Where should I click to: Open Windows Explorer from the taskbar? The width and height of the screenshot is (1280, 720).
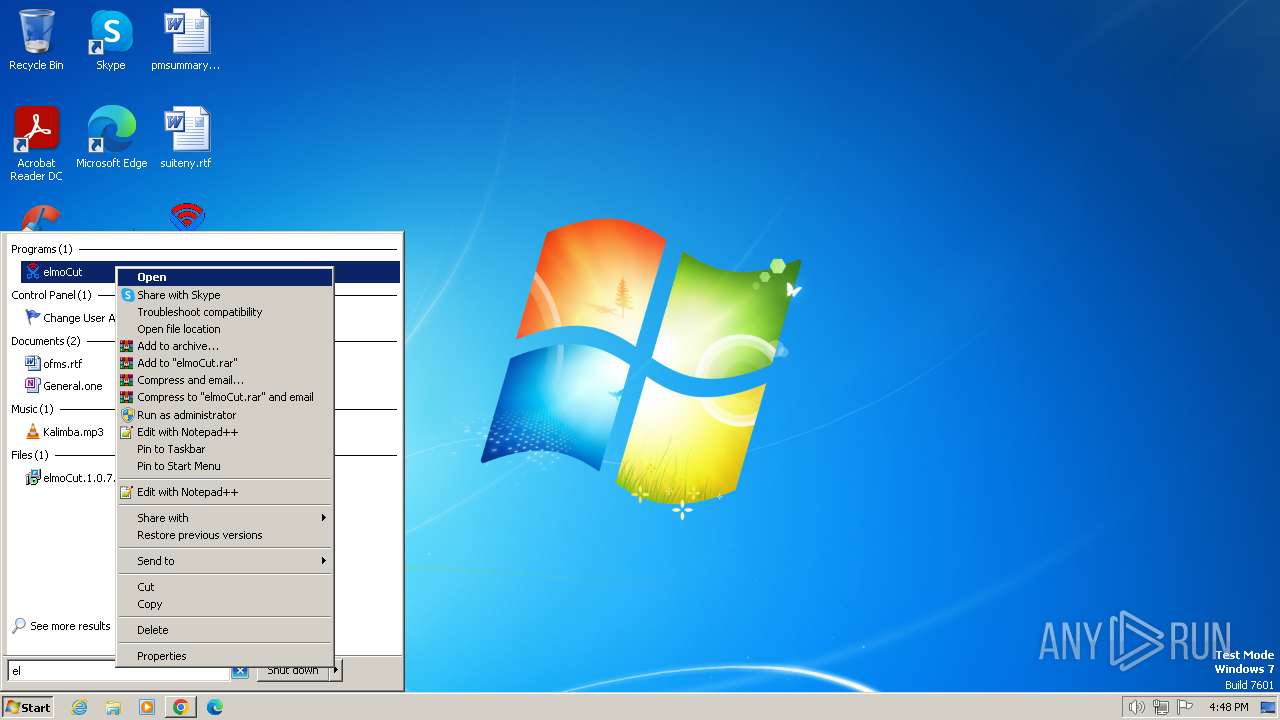[113, 707]
